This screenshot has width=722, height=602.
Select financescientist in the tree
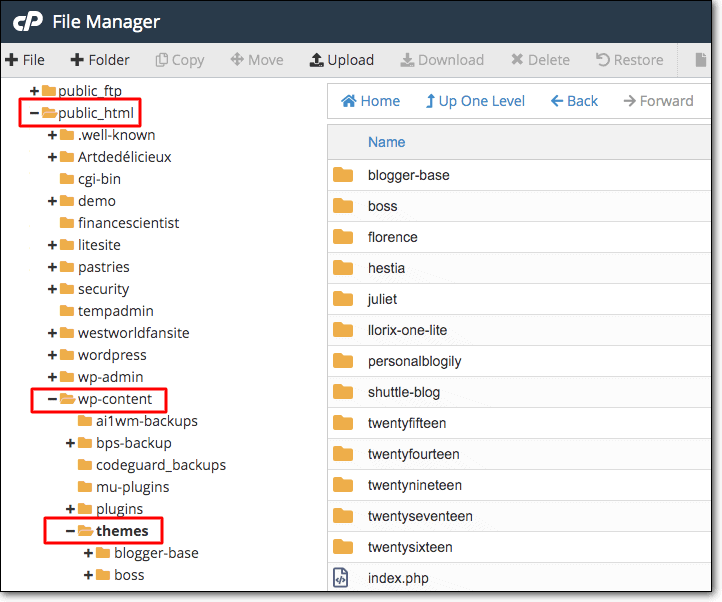pos(128,223)
